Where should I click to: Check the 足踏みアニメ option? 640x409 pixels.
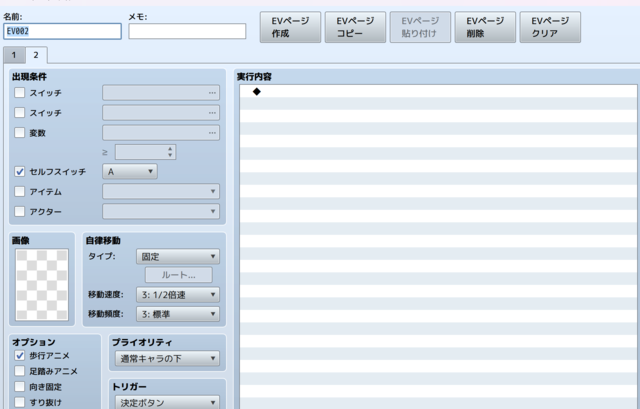pos(20,371)
